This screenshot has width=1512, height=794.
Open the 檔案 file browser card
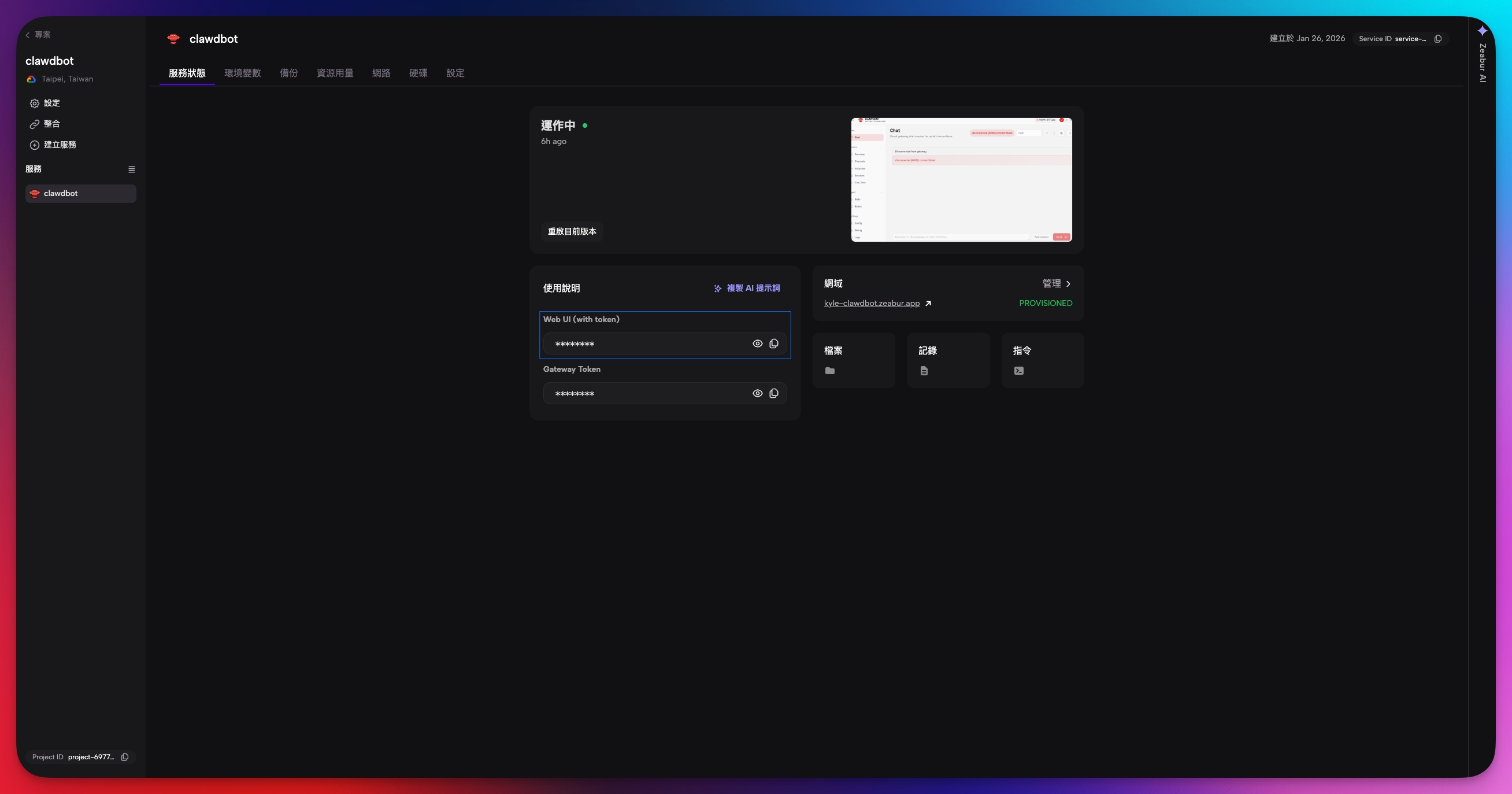point(854,360)
